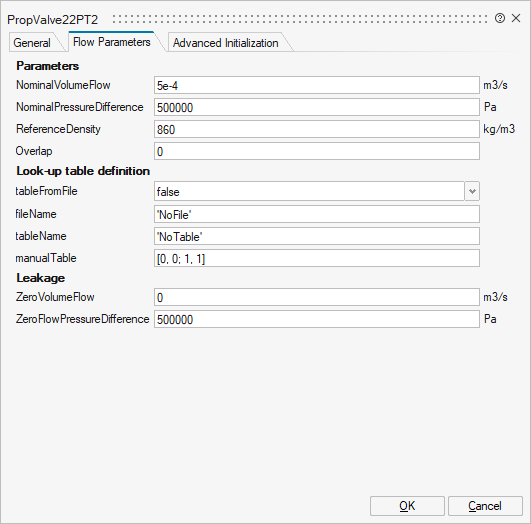Open the Advanced Initialization tab
The image size is (531, 524).
click(x=226, y=43)
